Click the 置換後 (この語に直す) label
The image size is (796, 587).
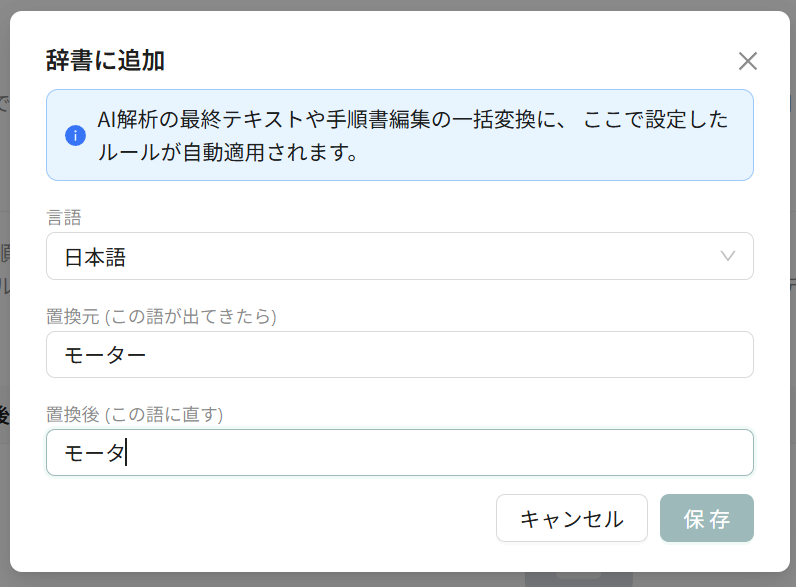tap(135, 414)
